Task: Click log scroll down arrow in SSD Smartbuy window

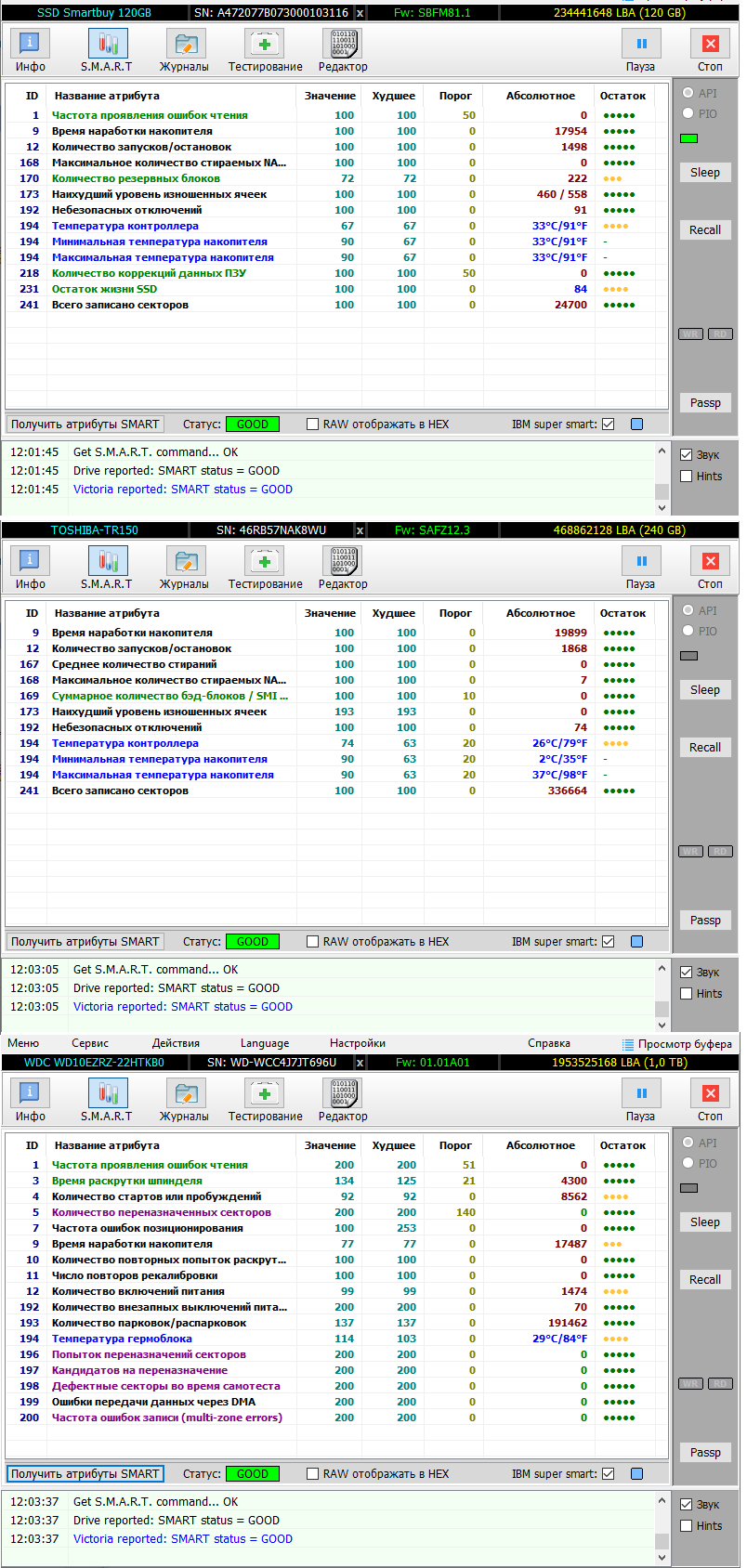Action: point(662,508)
